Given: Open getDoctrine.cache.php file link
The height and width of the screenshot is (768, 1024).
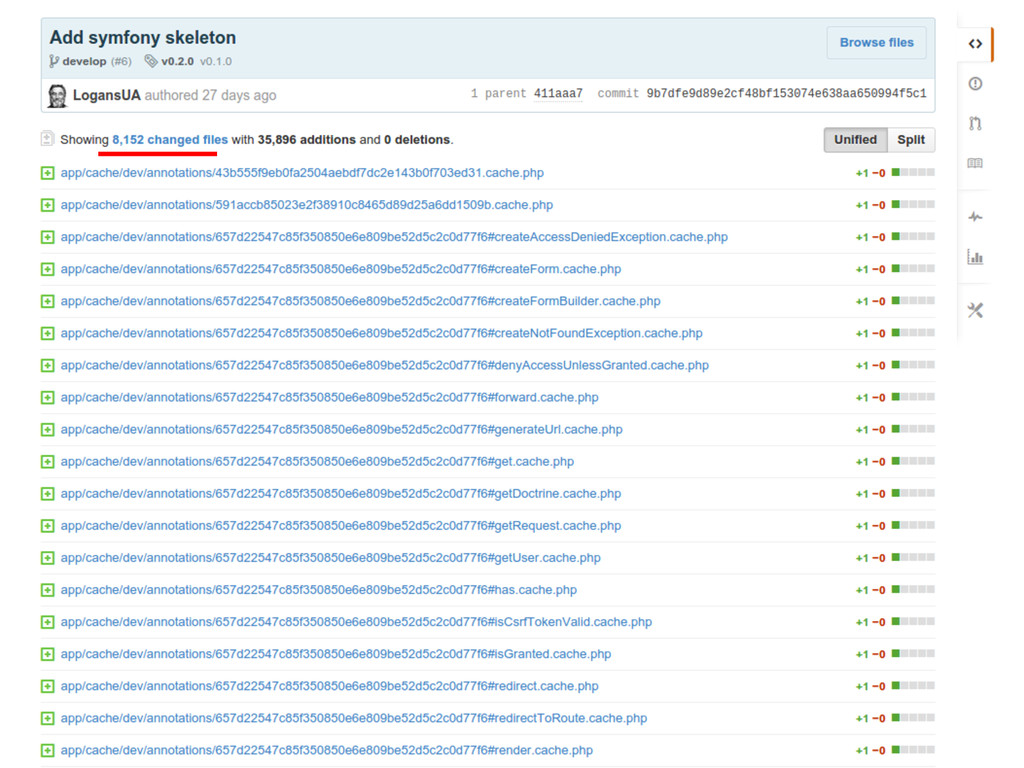Looking at the screenshot, I should click(340, 494).
